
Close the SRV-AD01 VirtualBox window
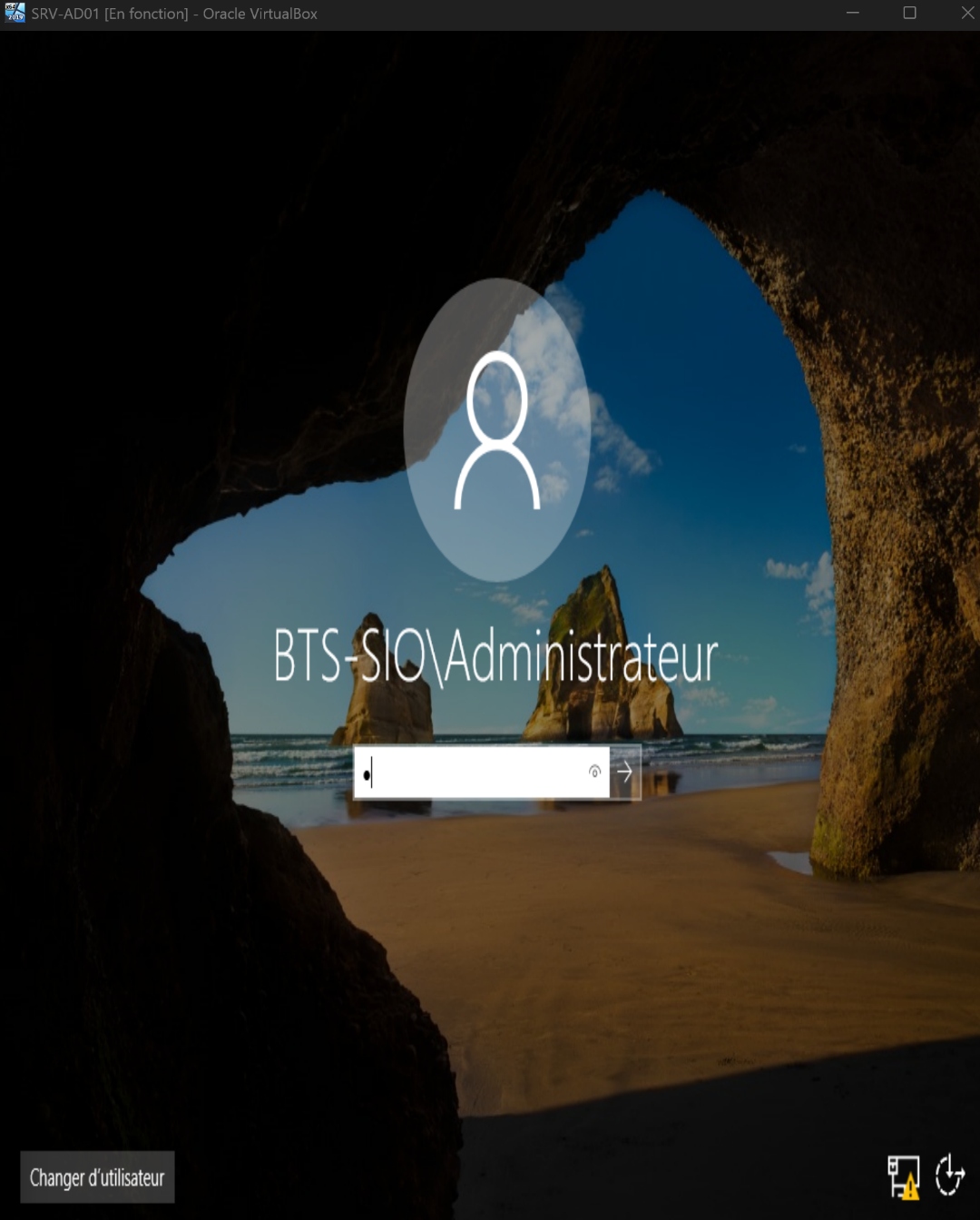(967, 14)
